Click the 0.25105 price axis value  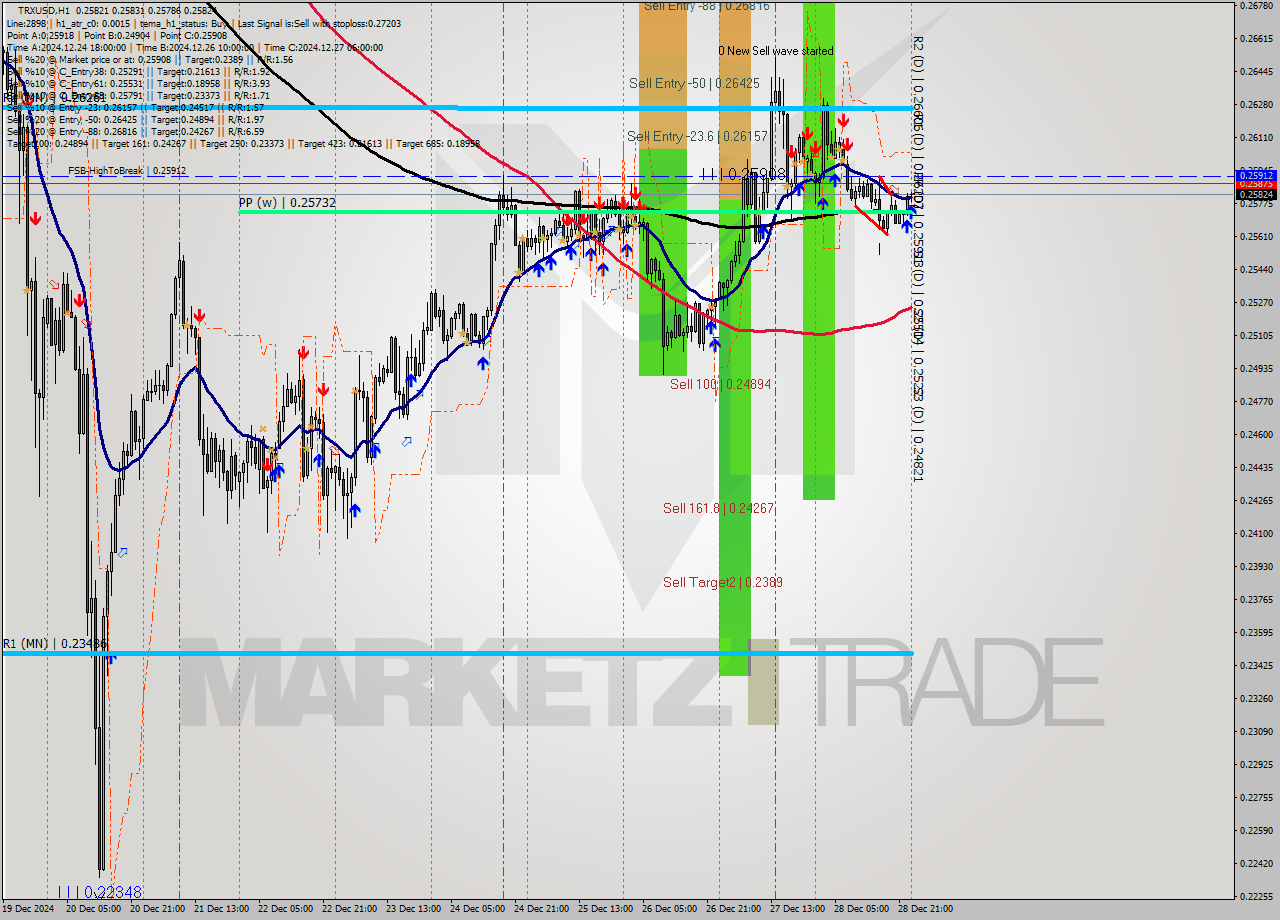point(1256,336)
